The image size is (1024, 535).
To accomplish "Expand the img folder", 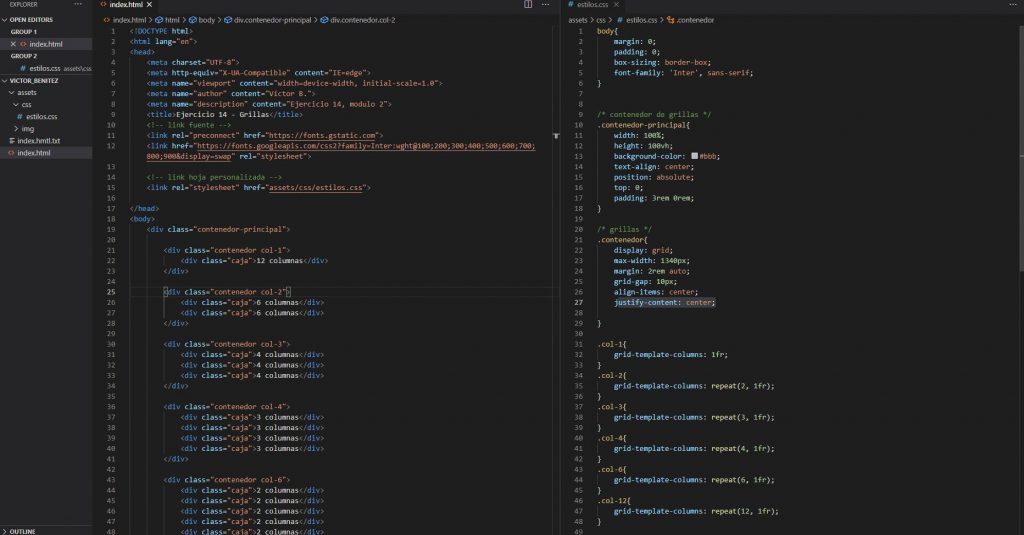I will point(16,129).
